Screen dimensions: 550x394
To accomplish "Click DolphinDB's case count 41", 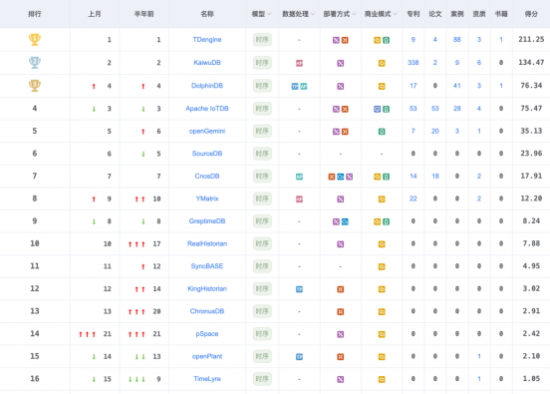I will click(x=457, y=86).
